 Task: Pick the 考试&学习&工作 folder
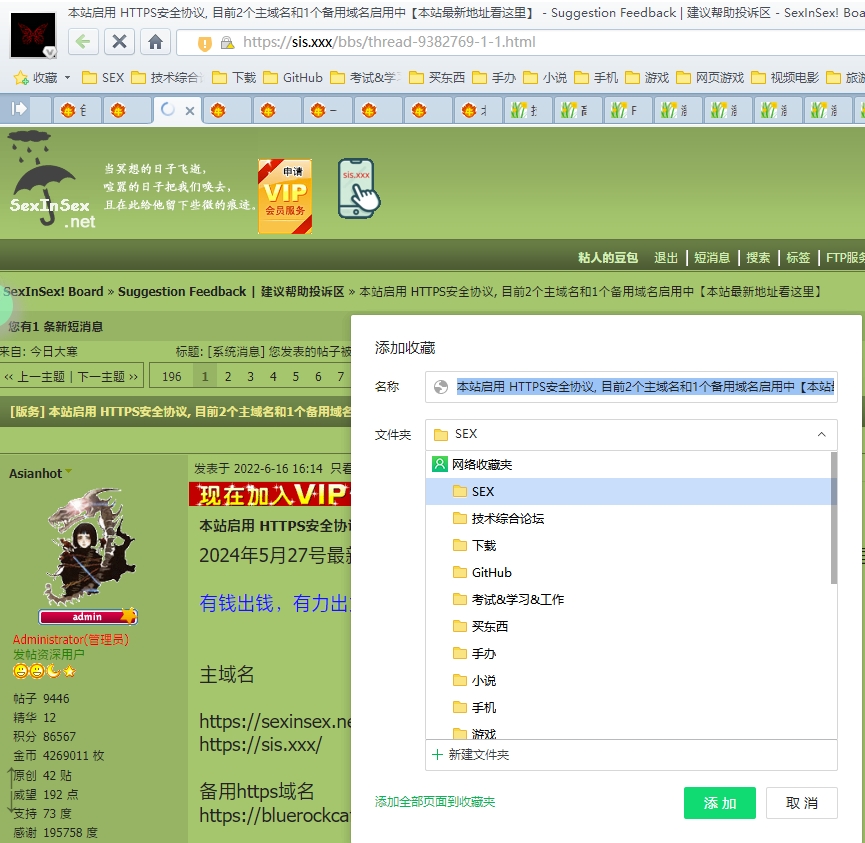coord(628,600)
